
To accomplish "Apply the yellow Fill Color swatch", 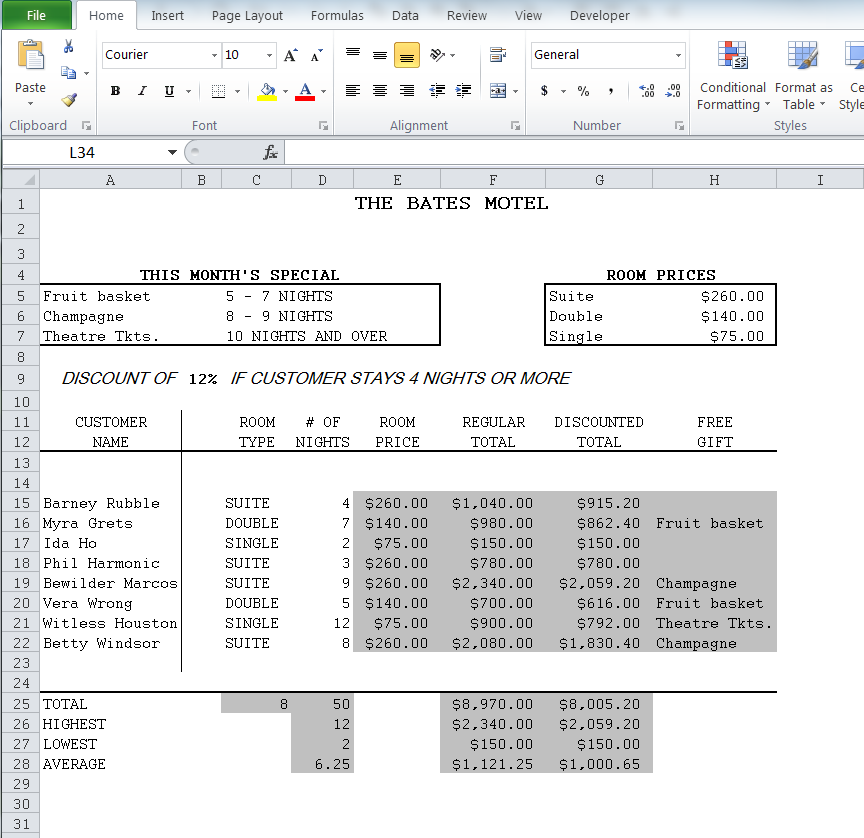I will 267,92.
